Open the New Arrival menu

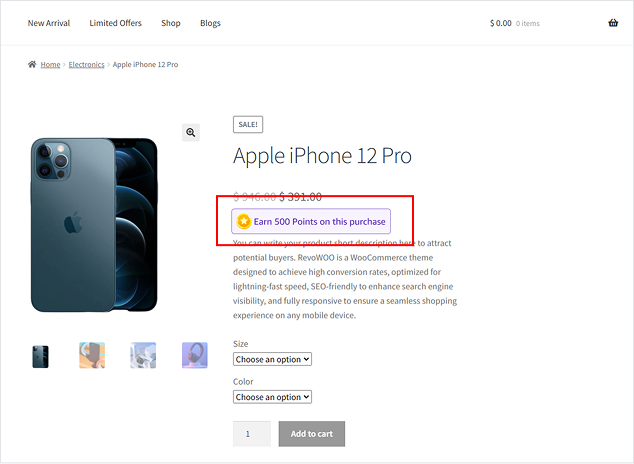49,23
